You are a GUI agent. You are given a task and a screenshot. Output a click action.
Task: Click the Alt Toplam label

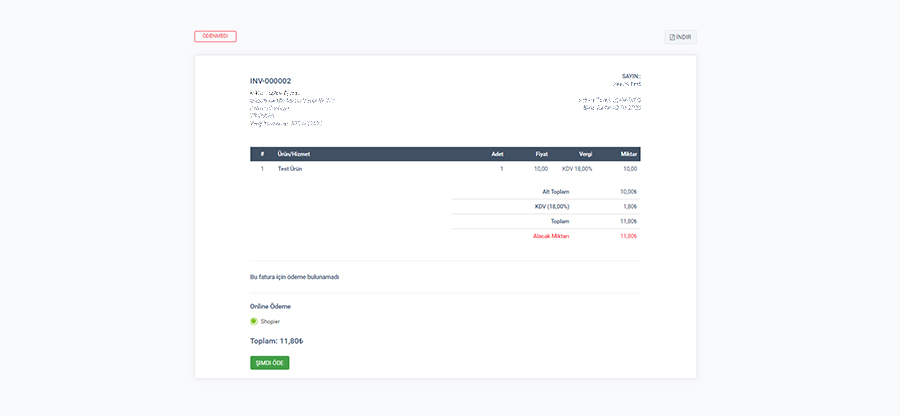click(556, 192)
